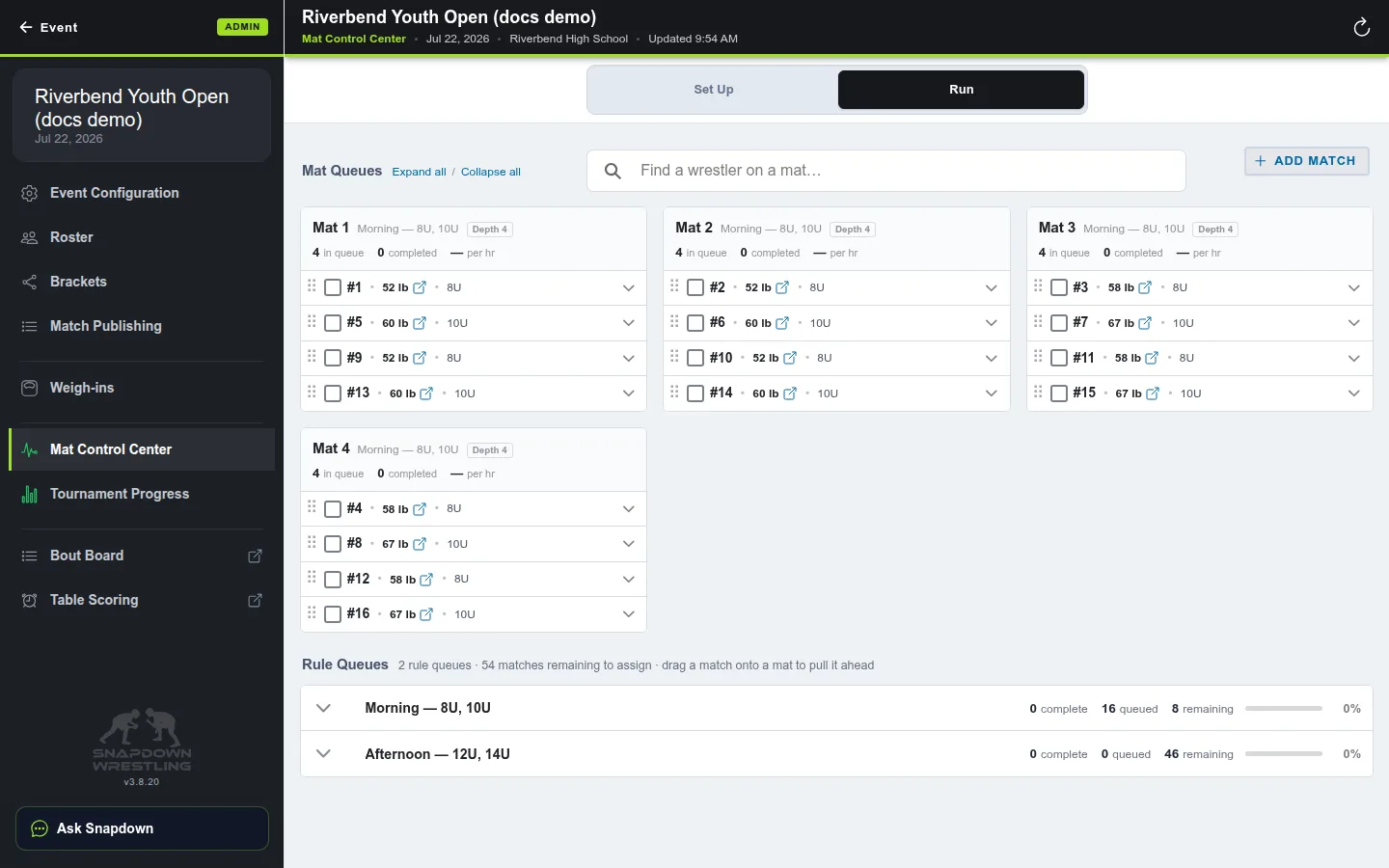Check the box for match #1
This screenshot has width=1389, height=868.
[333, 287]
